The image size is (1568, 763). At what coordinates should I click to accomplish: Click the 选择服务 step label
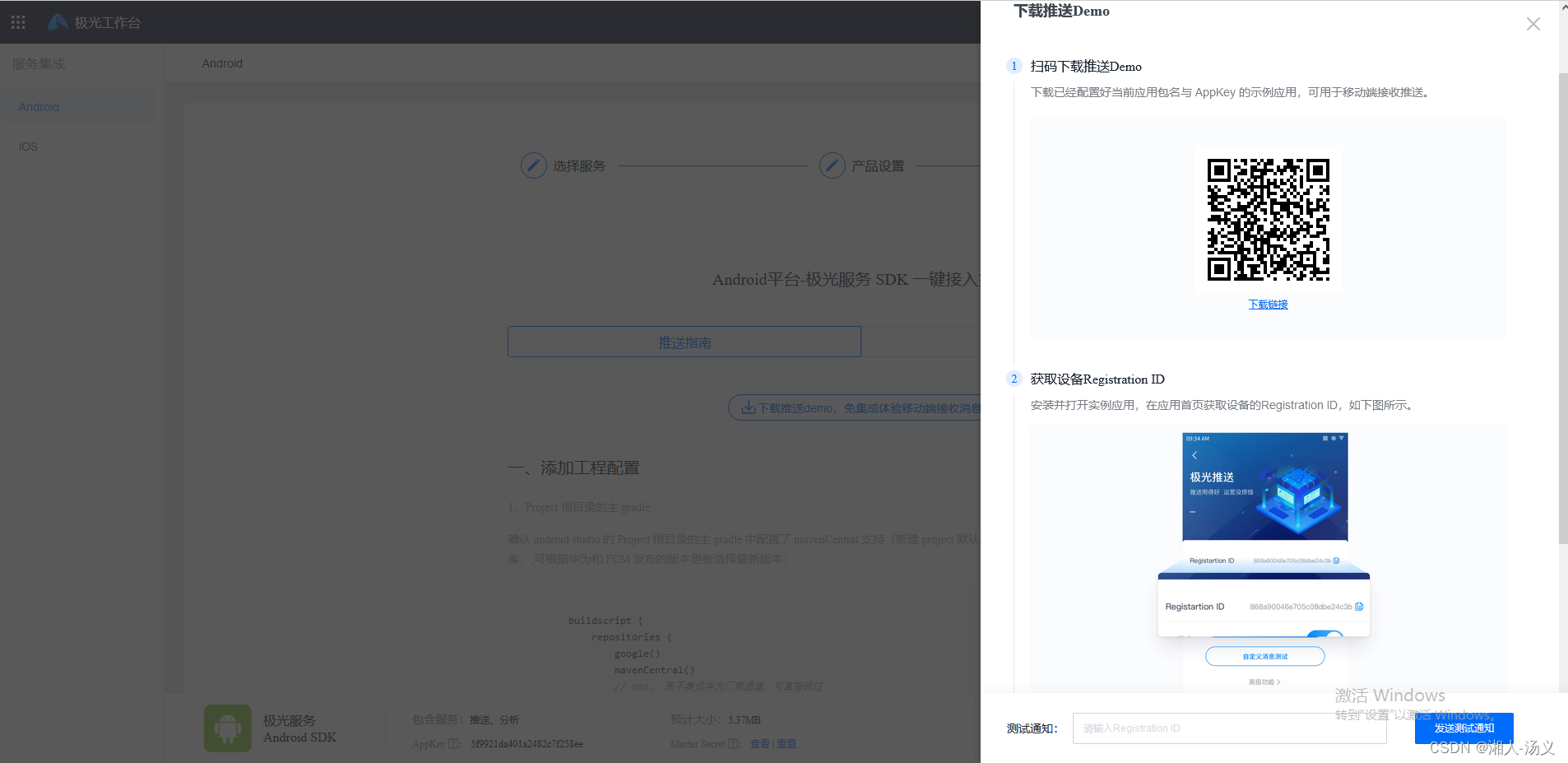pos(579,166)
